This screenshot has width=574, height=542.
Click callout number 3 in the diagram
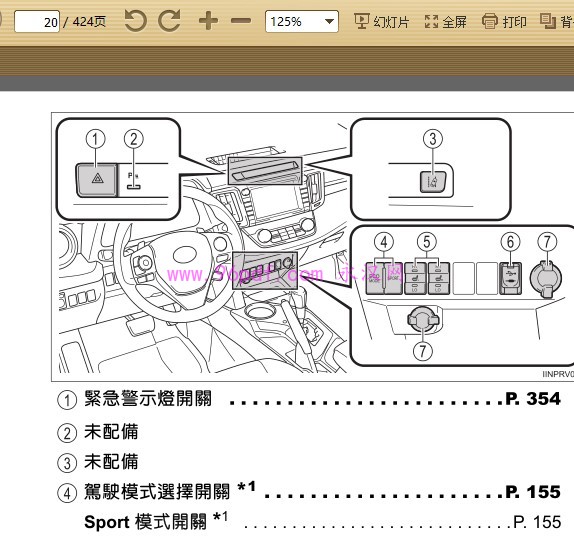pos(433,139)
